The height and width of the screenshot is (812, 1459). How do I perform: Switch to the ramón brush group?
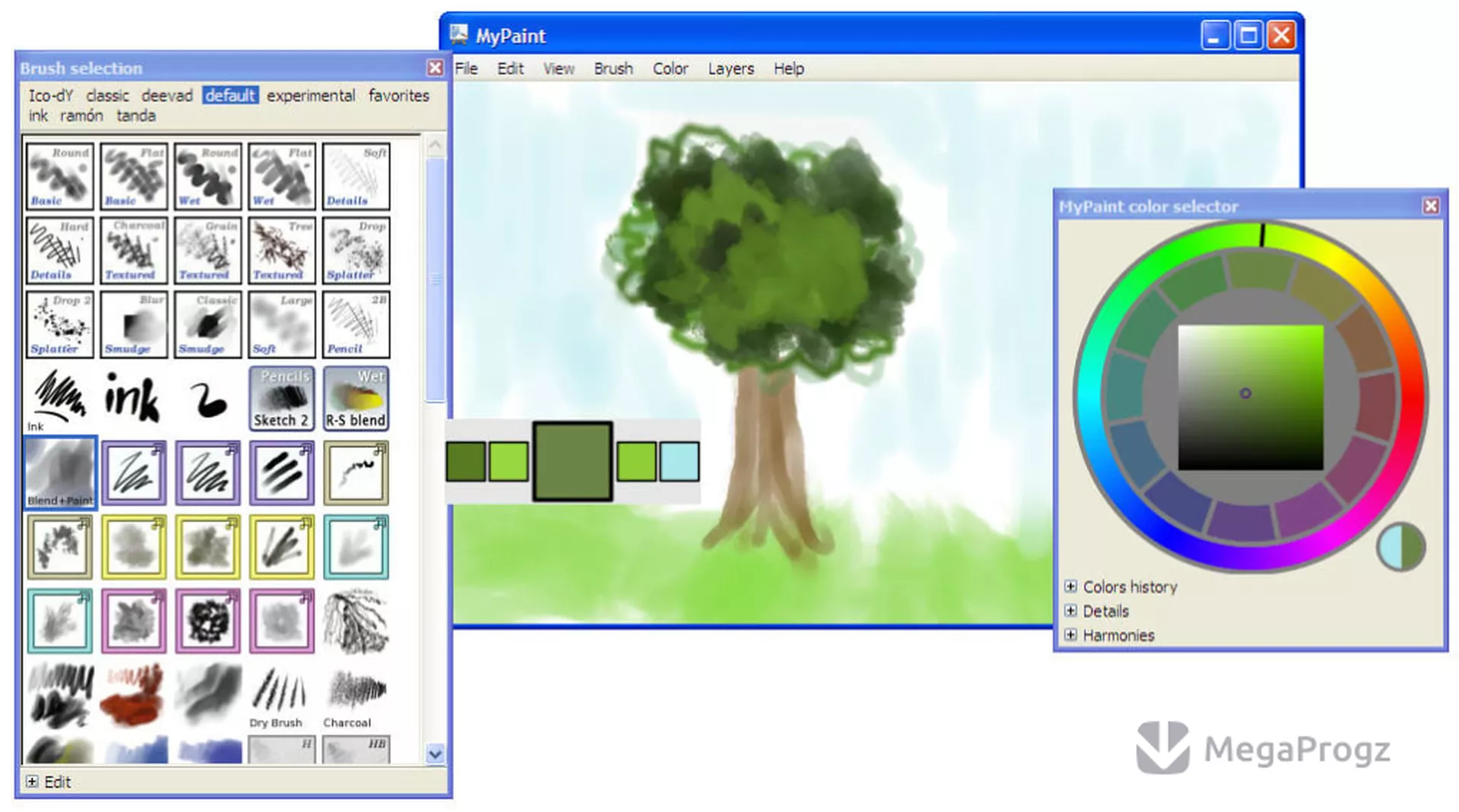click(x=81, y=115)
